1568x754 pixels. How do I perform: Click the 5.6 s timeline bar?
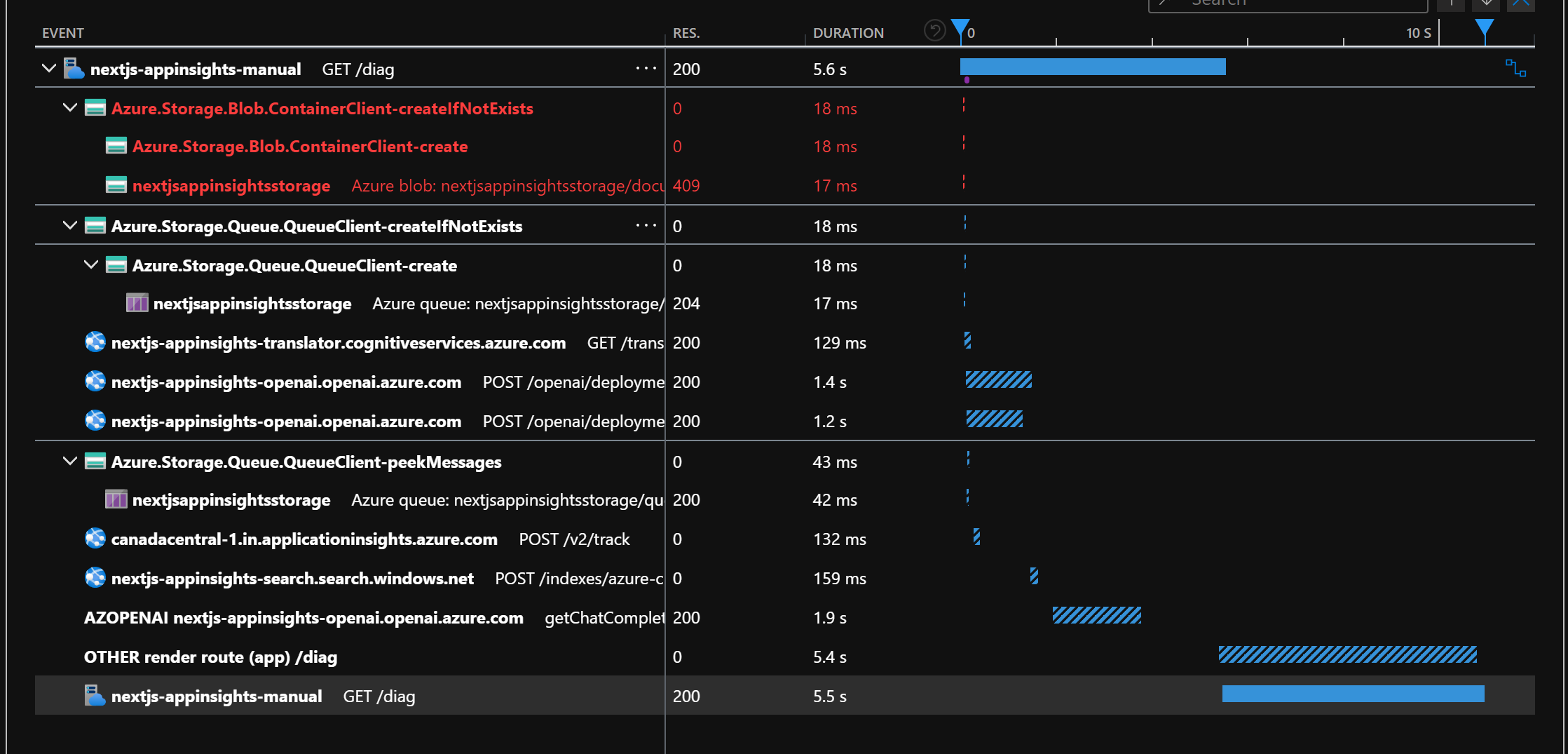1093,67
